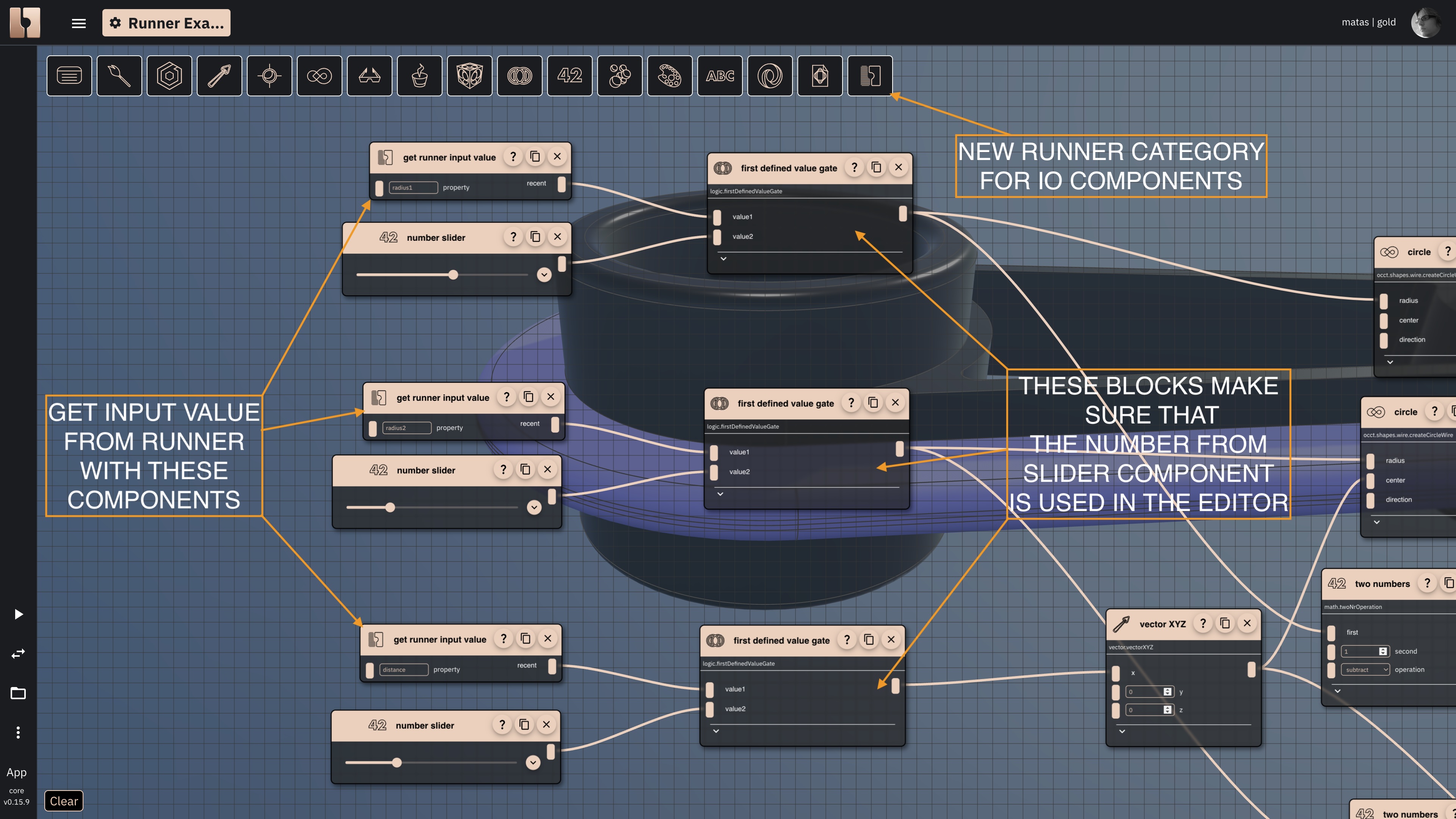Screen dimensions: 1456x819
Task: Open the Runner Exa... project settings
Action: pos(166,23)
